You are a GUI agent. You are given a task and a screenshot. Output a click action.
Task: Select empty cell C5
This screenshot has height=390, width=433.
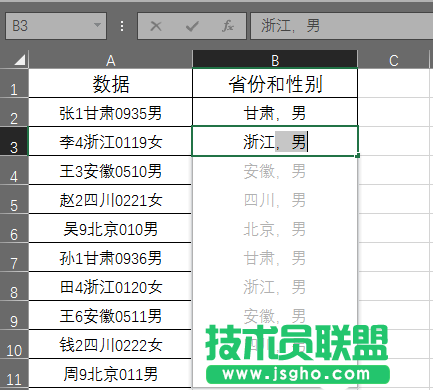[393, 199]
